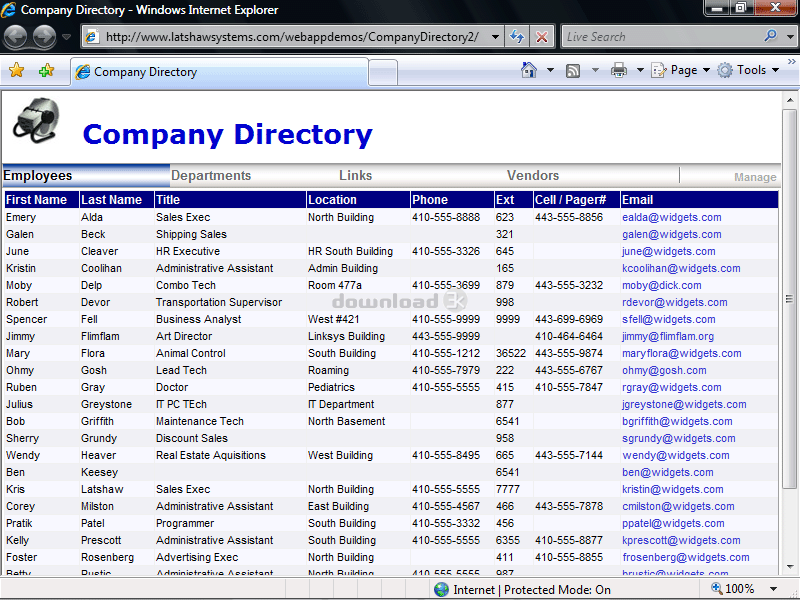The height and width of the screenshot is (600, 800).
Task: Click the Add to Favorites icon
Action: click(x=46, y=70)
